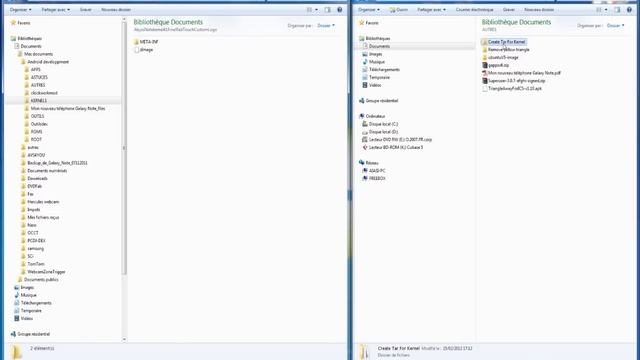Click left window navigation pane scrollbar
The height and width of the screenshot is (360, 640).
124,149
